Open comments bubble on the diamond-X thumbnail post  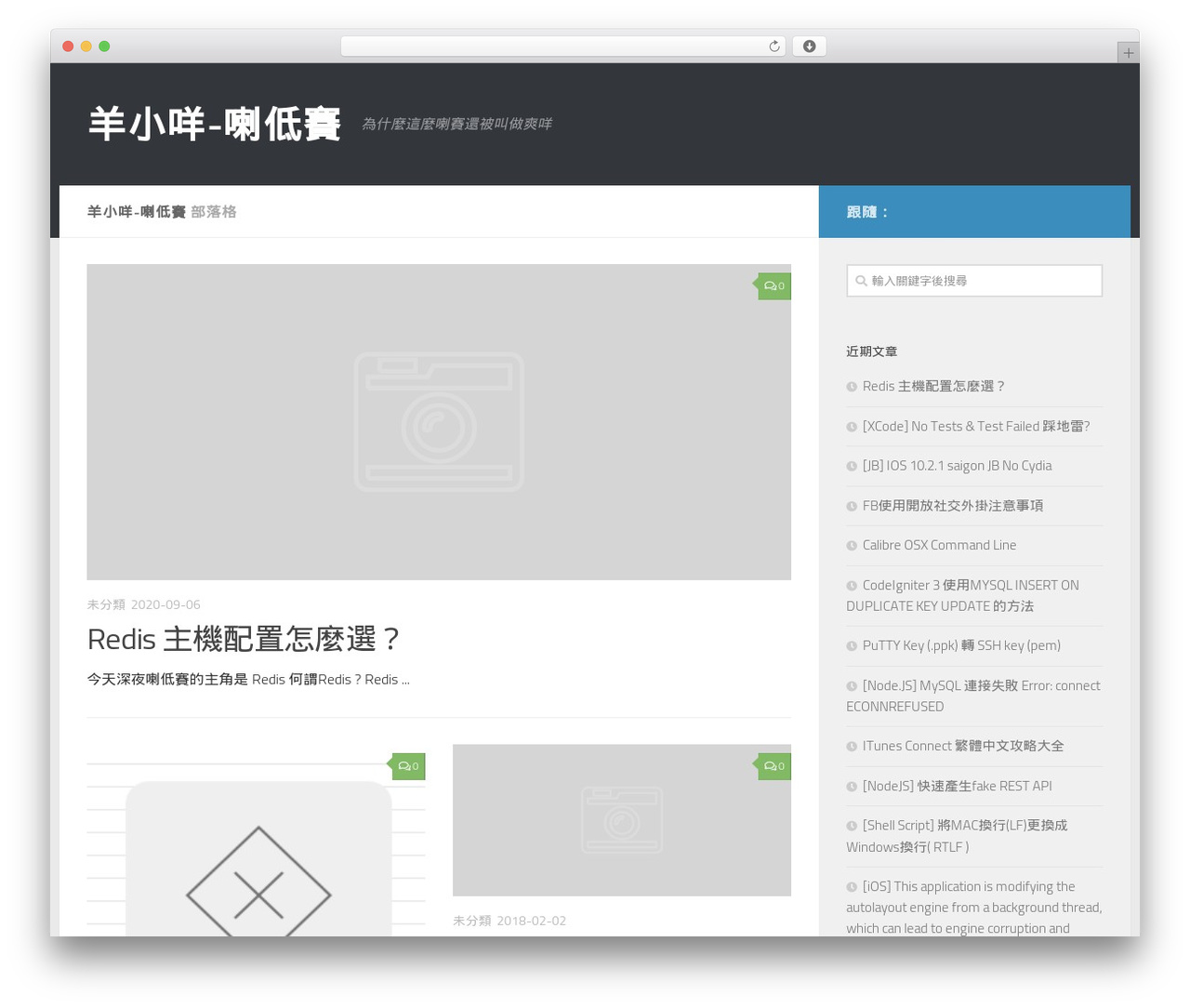click(408, 766)
